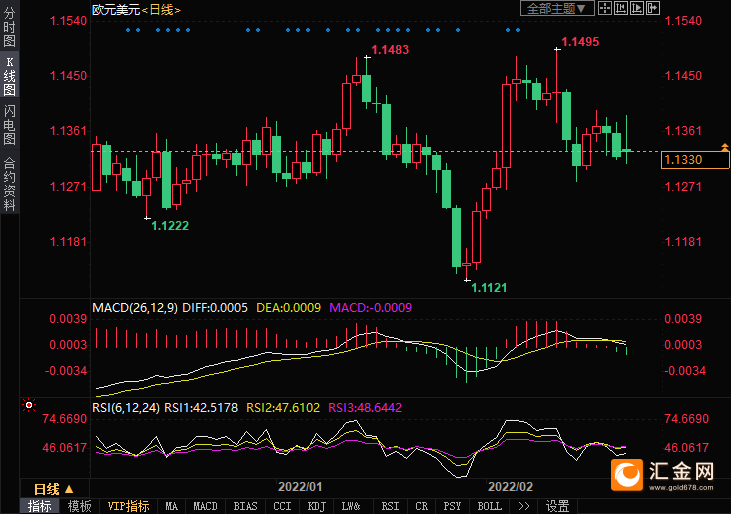Click the exit arrow icon at top right
731x514 pixels.
coord(653,8)
